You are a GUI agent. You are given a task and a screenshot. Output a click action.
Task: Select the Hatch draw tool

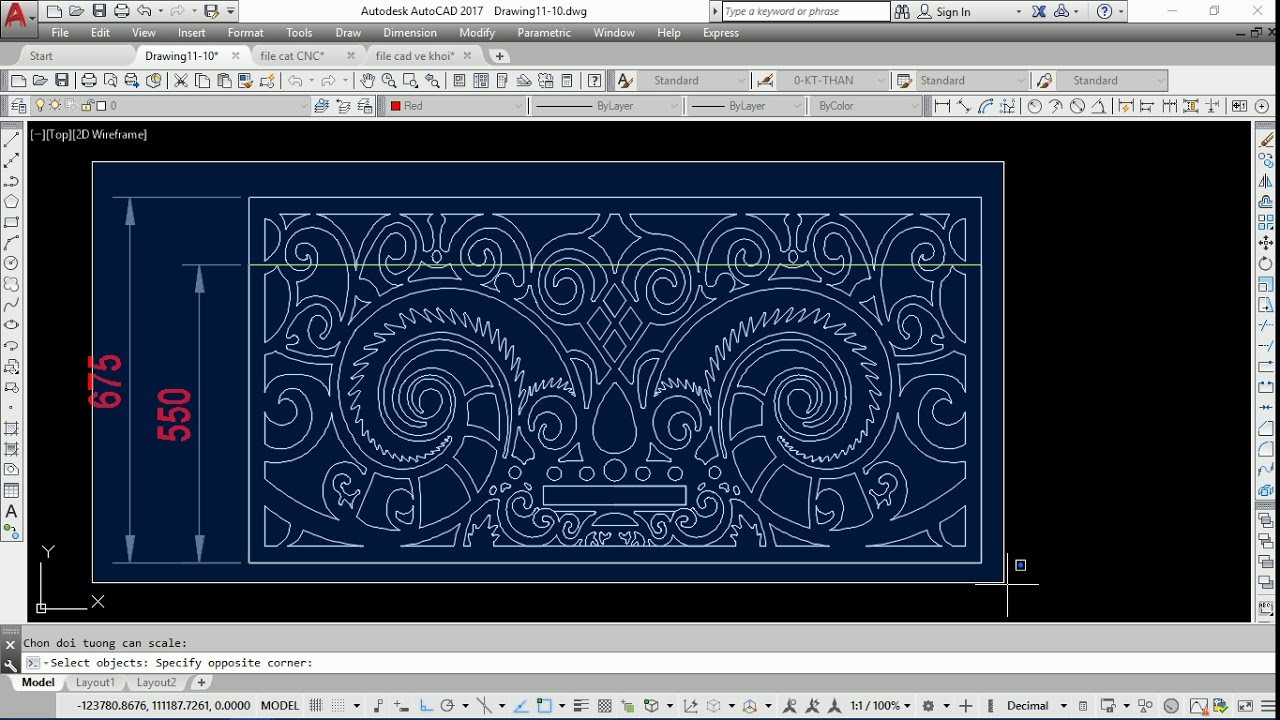(12, 429)
